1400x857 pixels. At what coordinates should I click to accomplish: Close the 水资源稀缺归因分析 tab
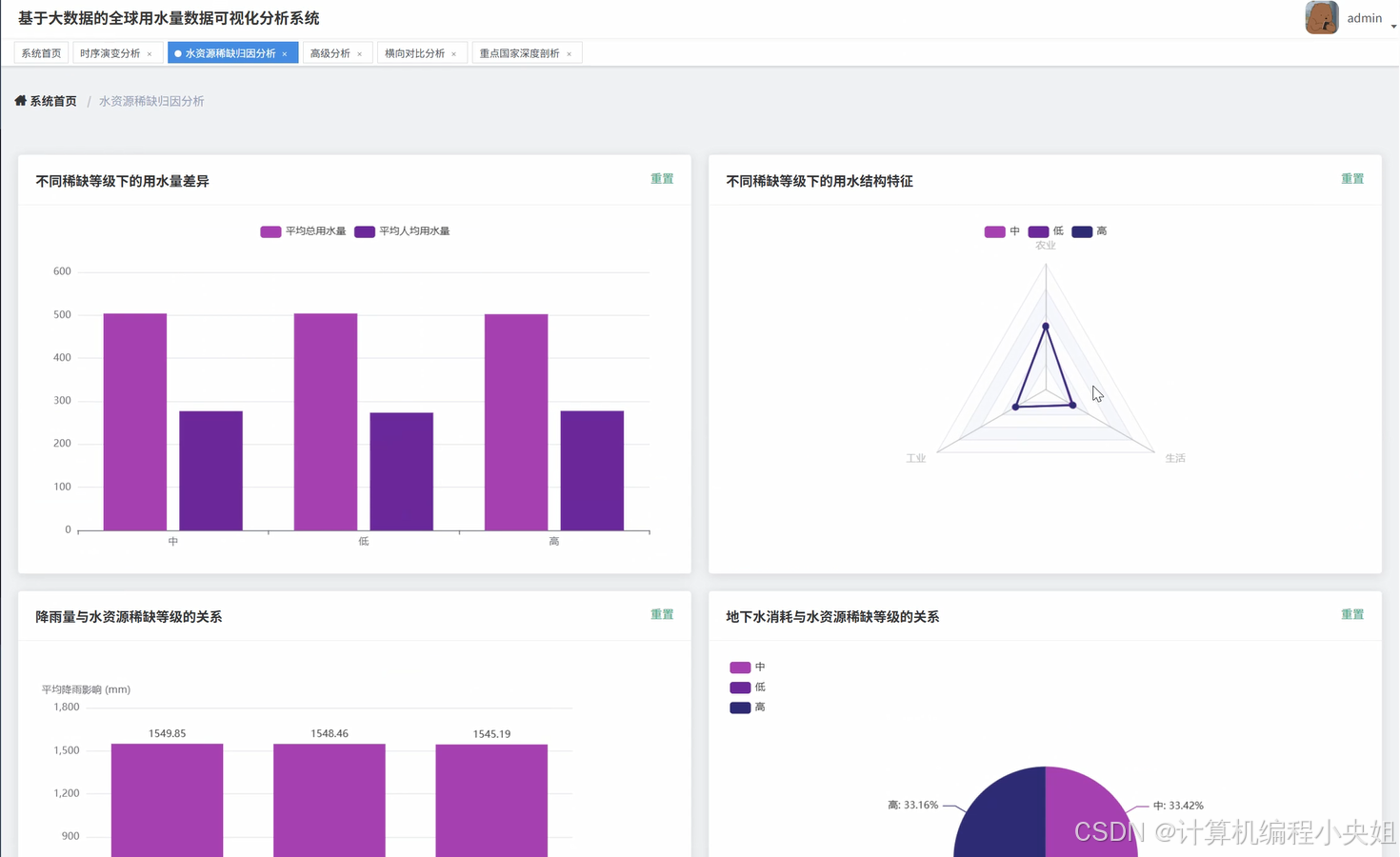[x=285, y=54]
